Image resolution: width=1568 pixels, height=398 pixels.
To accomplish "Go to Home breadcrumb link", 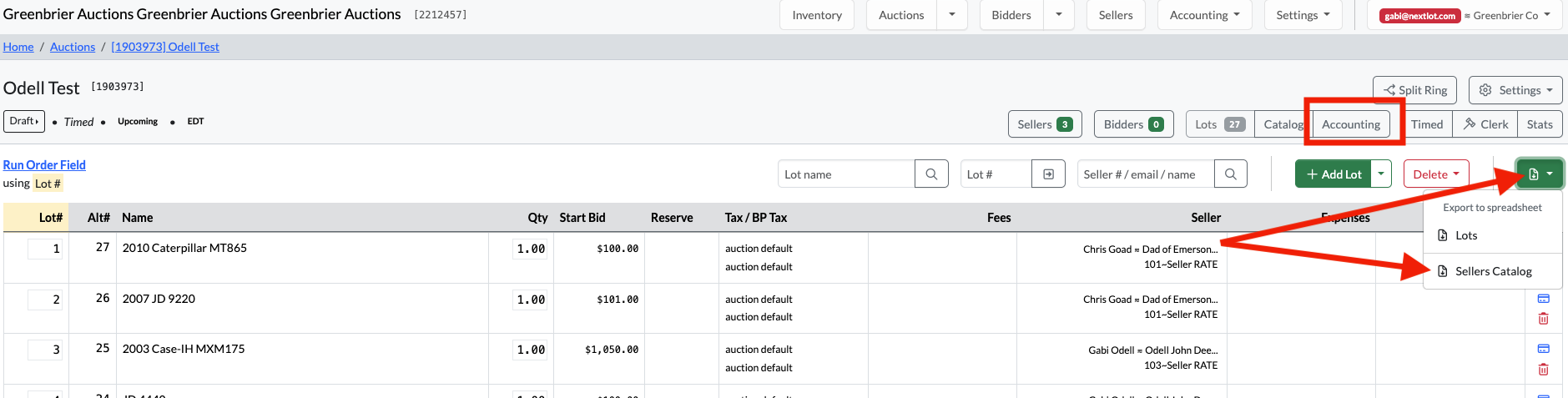I will click(x=18, y=47).
